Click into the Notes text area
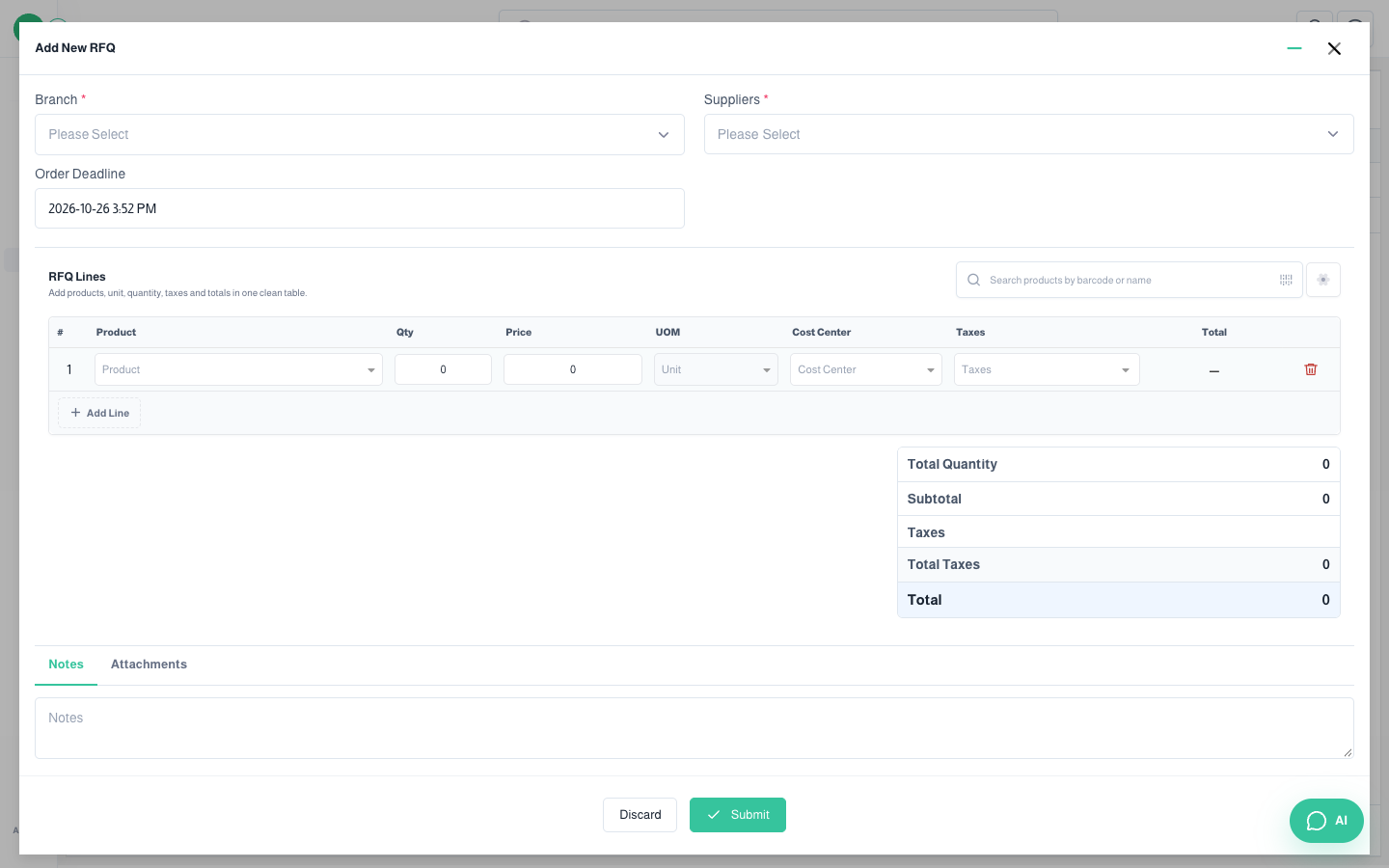Image resolution: width=1389 pixels, height=868 pixels. pyautogui.click(x=694, y=728)
